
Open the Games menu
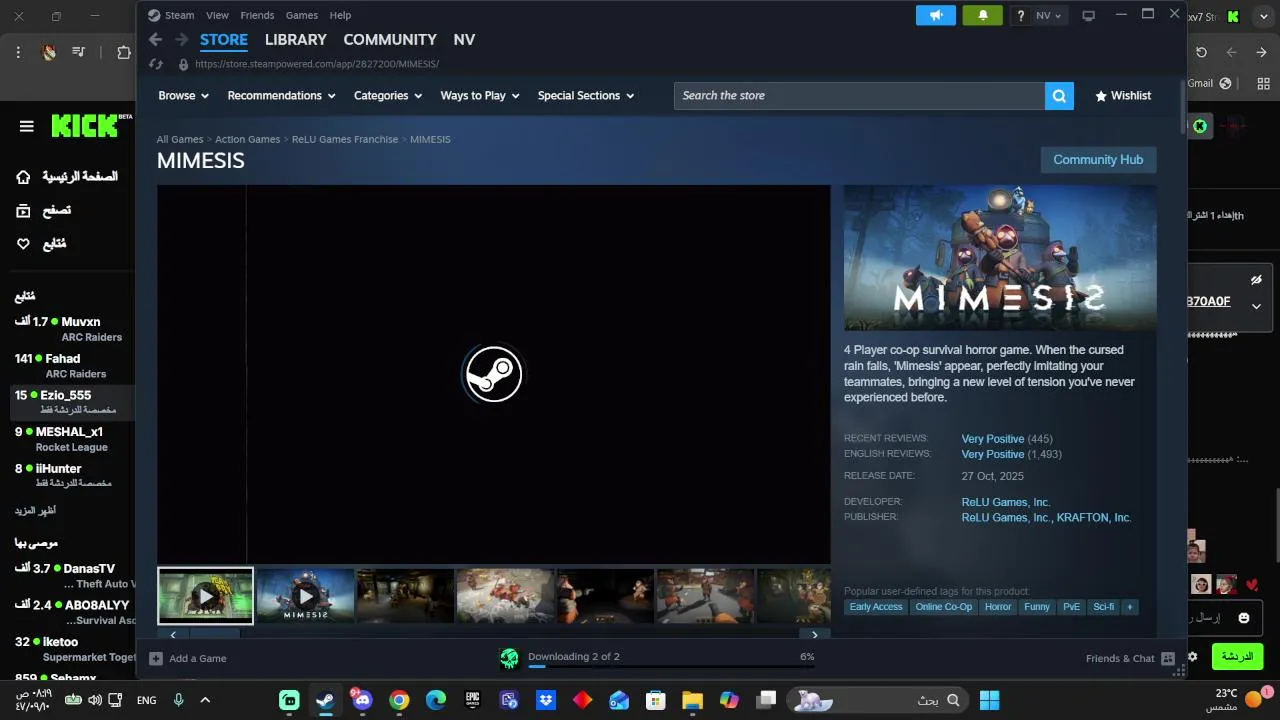(x=302, y=15)
